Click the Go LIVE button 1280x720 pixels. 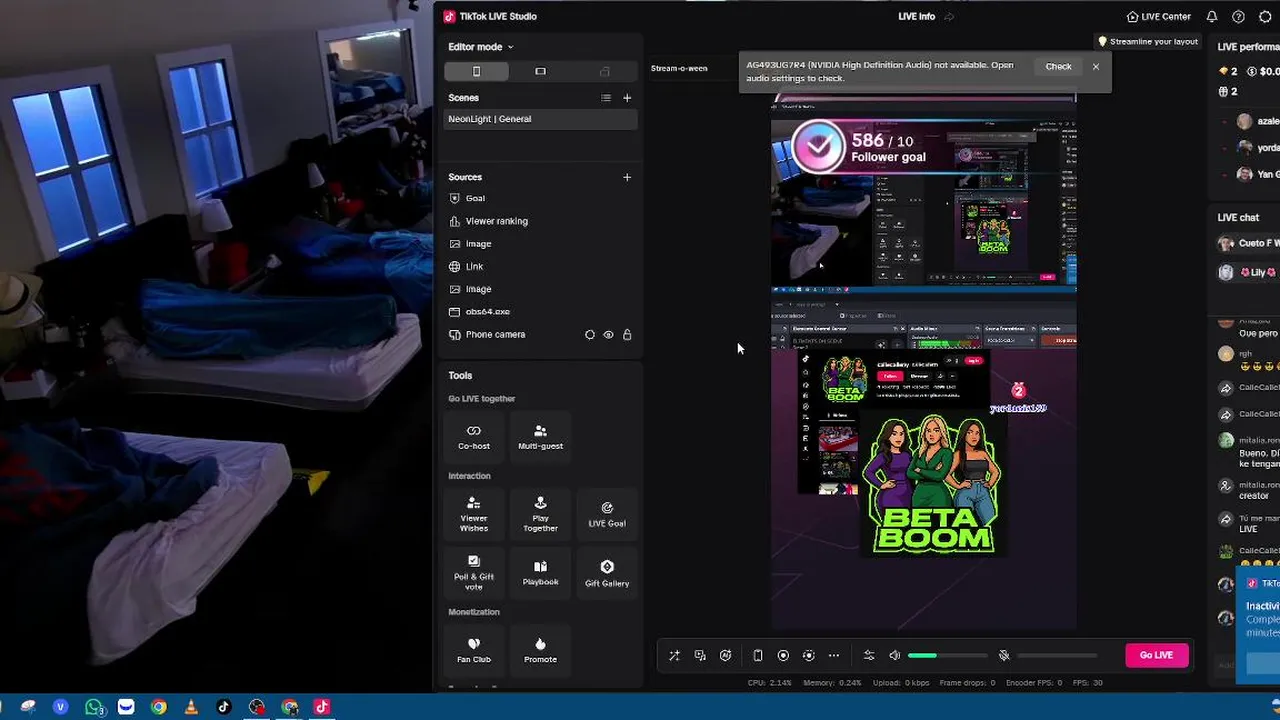1156,655
